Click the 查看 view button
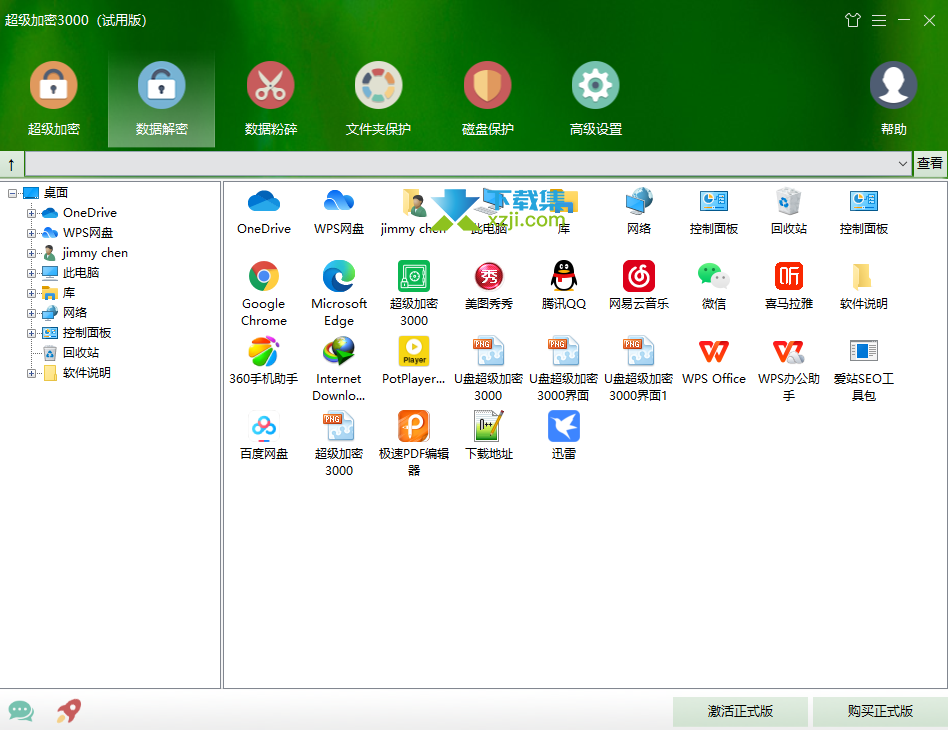 (x=929, y=164)
